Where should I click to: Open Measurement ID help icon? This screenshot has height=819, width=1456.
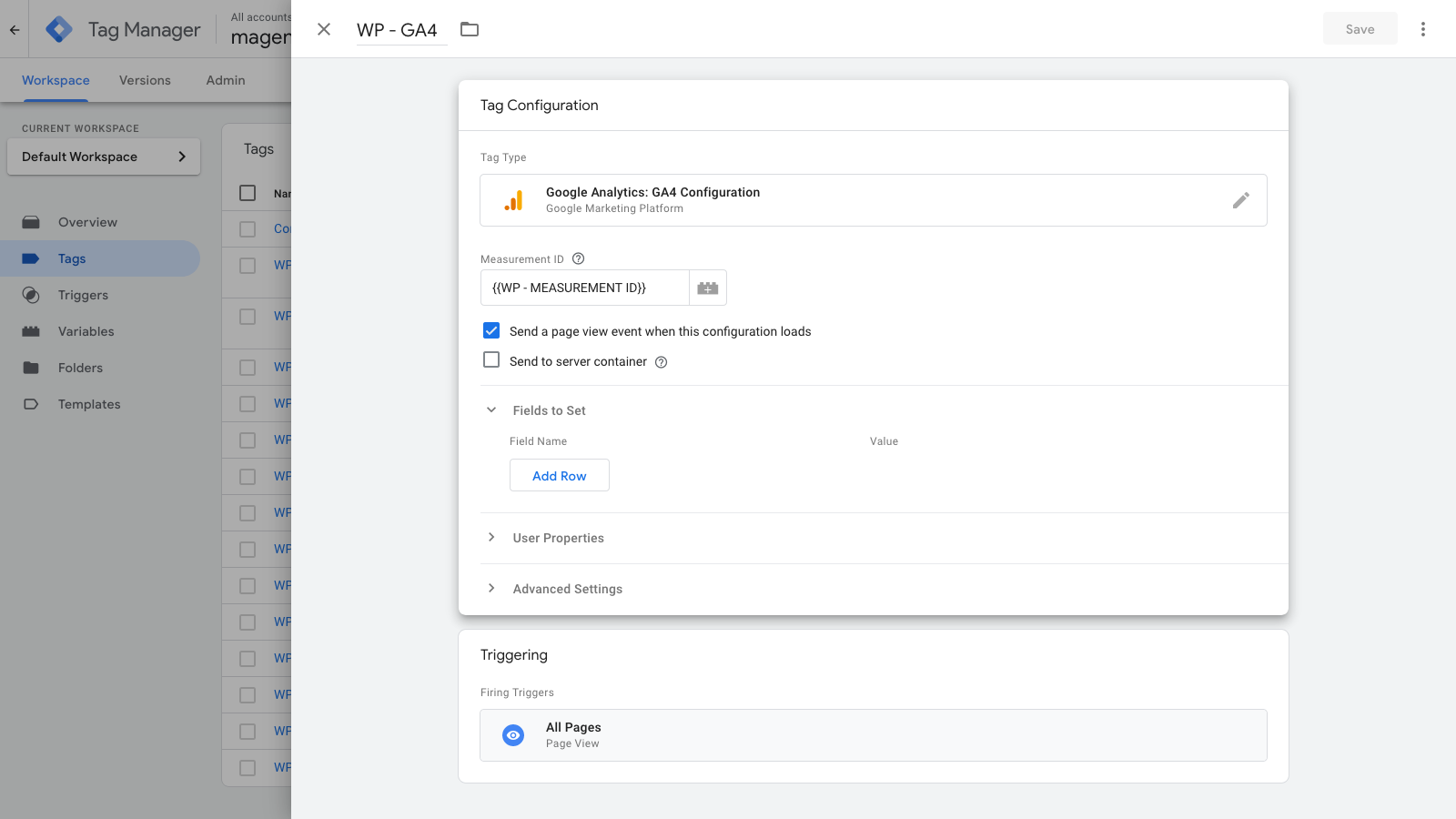[578, 259]
